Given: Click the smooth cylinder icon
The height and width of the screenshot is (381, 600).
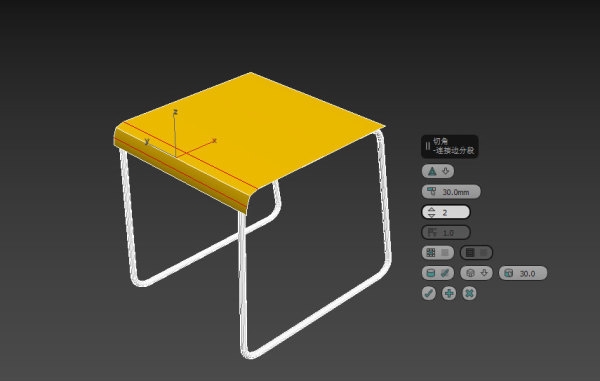Looking at the screenshot, I should (430, 273).
